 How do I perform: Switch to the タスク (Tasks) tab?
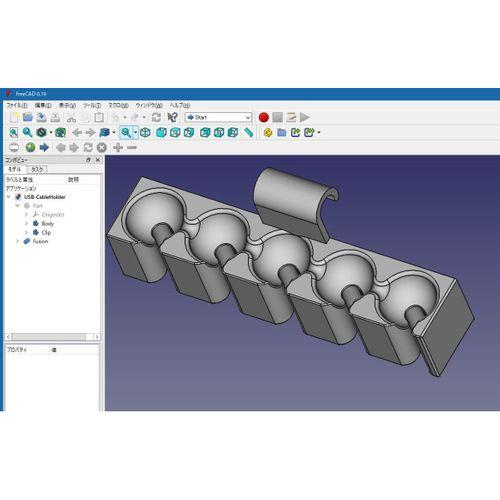point(37,169)
